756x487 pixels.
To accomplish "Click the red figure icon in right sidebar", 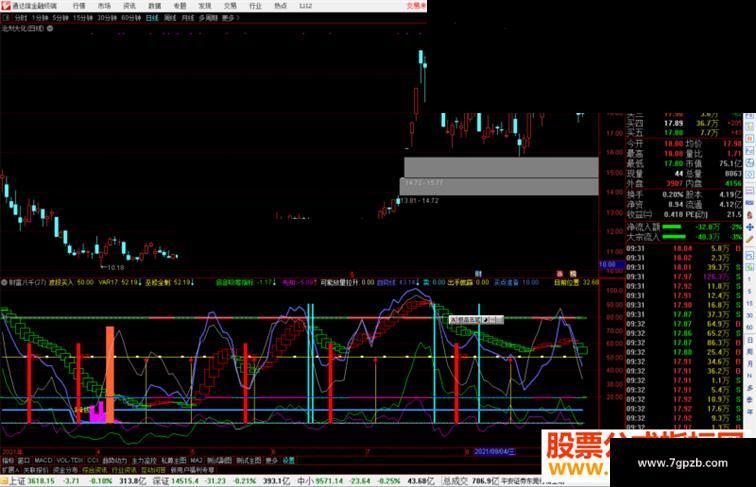I will click(750, 214).
